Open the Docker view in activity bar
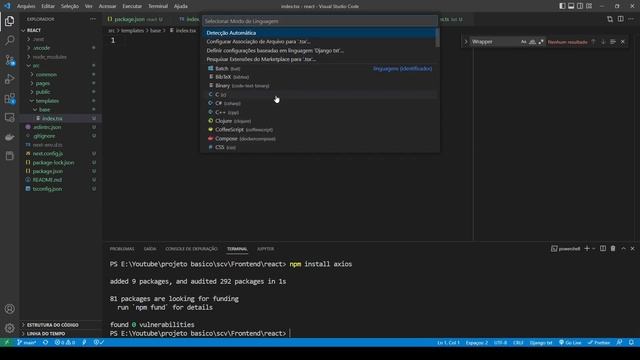Viewport: 640px width, 360px height. (x=9, y=137)
